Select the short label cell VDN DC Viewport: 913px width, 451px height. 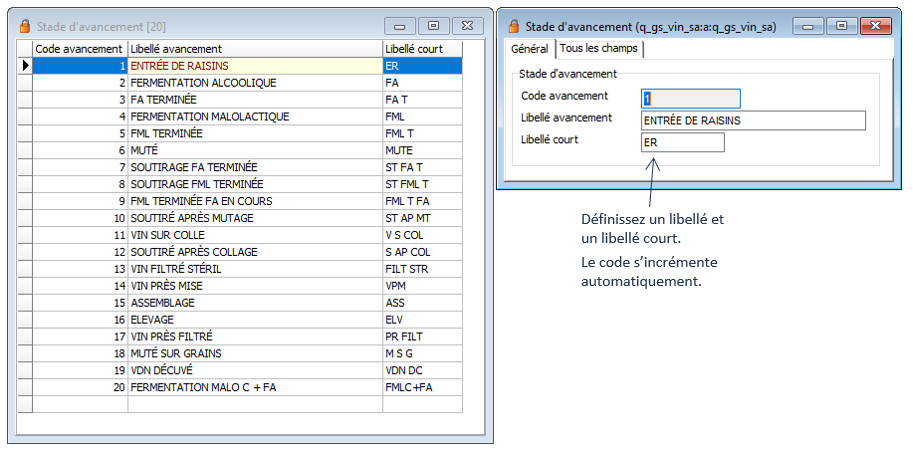pos(405,370)
